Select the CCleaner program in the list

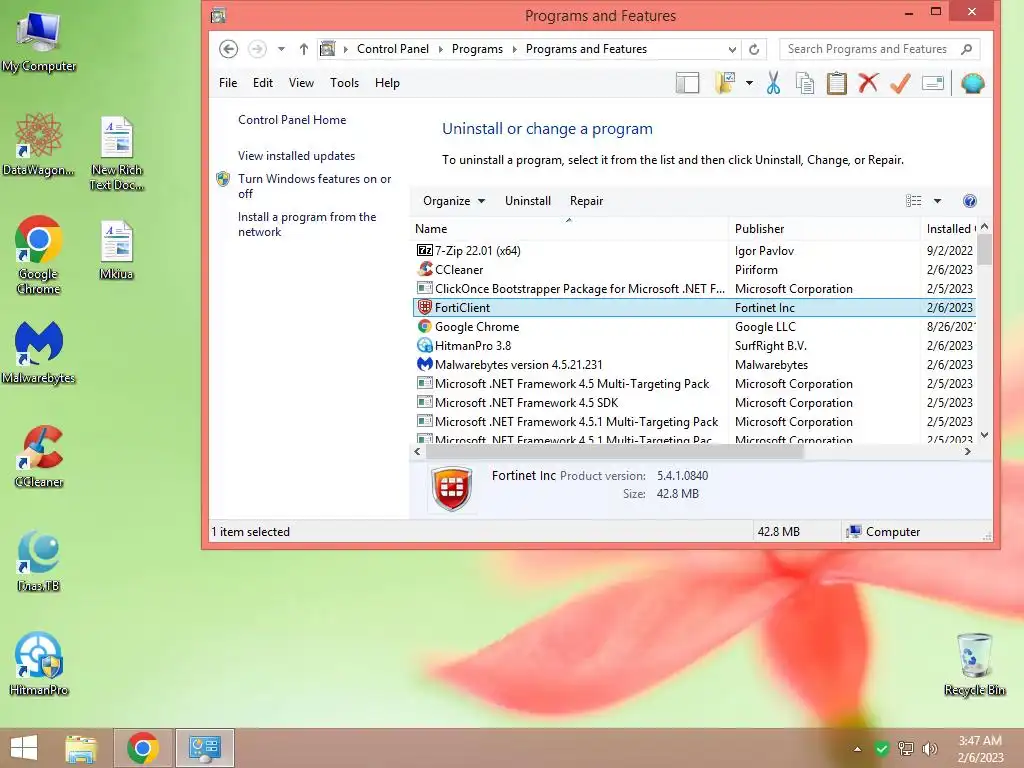tap(694, 270)
